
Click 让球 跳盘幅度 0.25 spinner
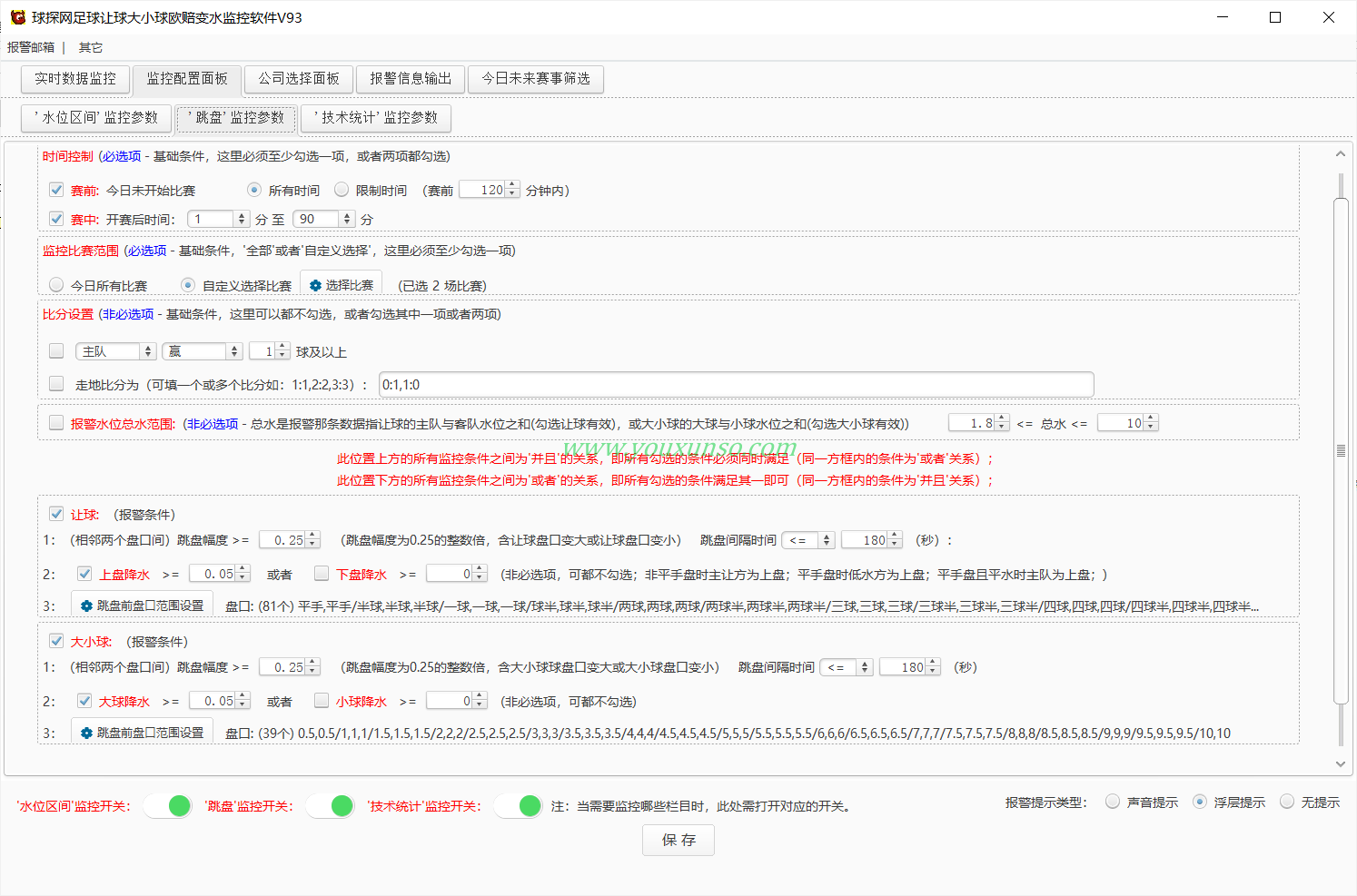click(x=290, y=540)
